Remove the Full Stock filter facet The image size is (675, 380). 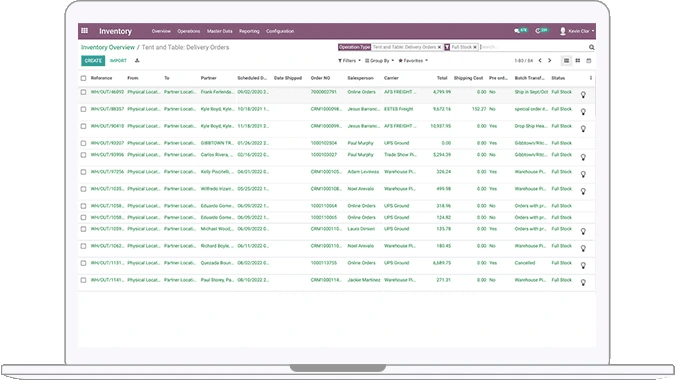pyautogui.click(x=475, y=47)
